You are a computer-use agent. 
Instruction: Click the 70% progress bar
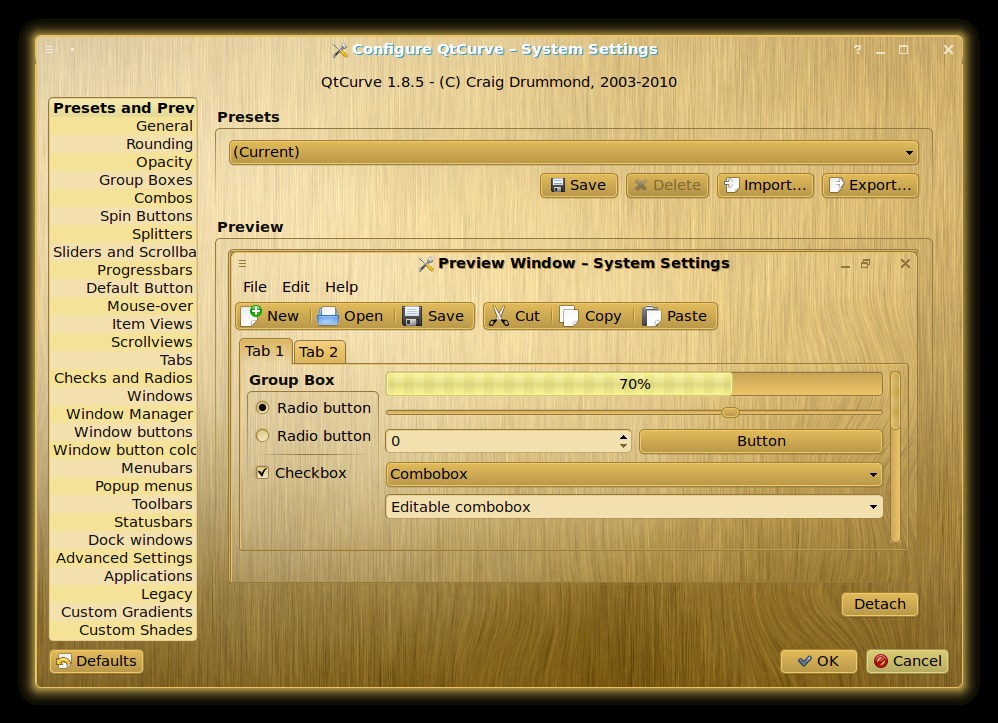(634, 384)
